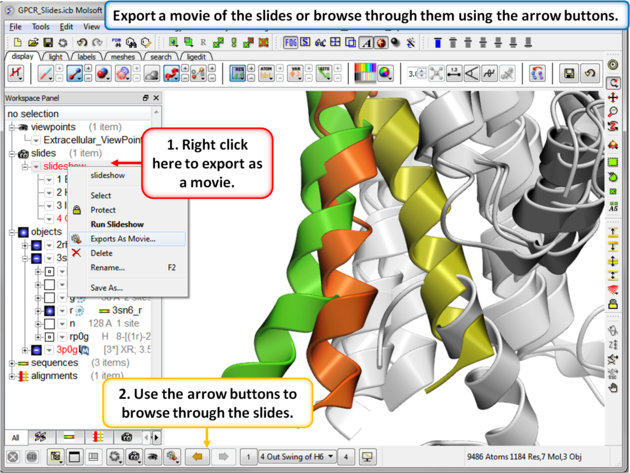Click Save As in context menu

pyautogui.click(x=107, y=287)
